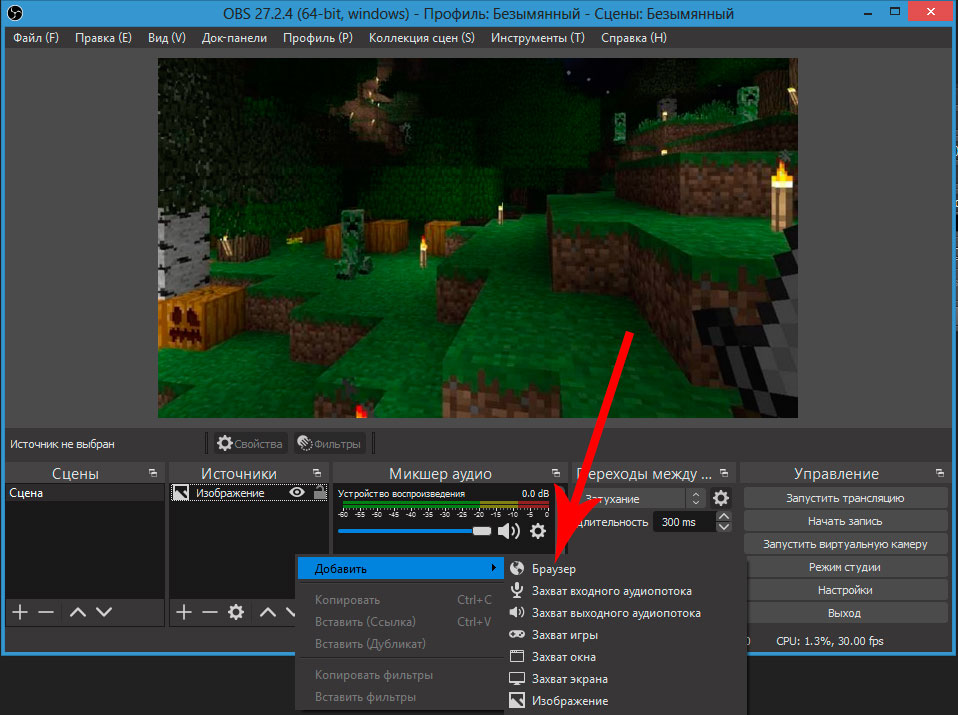Click the CPU: 1.3%, 30.00 fps status
This screenshot has width=958, height=715.
830,641
